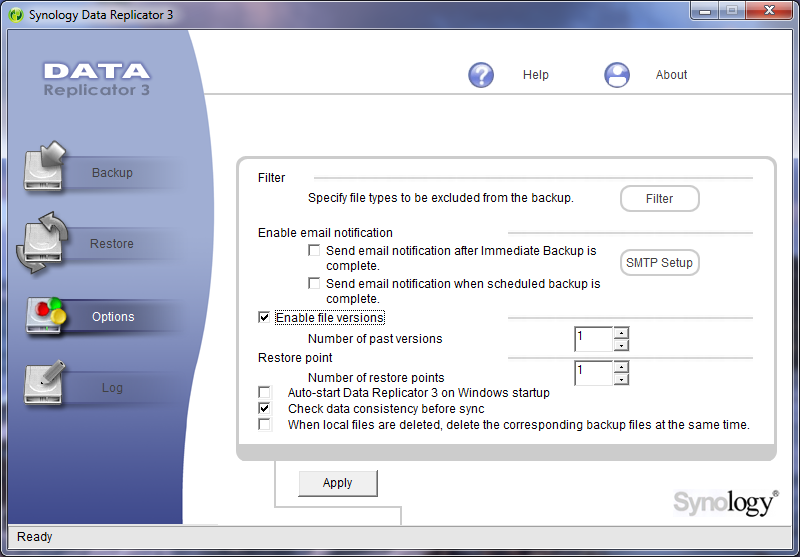800x557 pixels.
Task: Click the Data Replicator 3 logo
Action: click(x=97, y=79)
